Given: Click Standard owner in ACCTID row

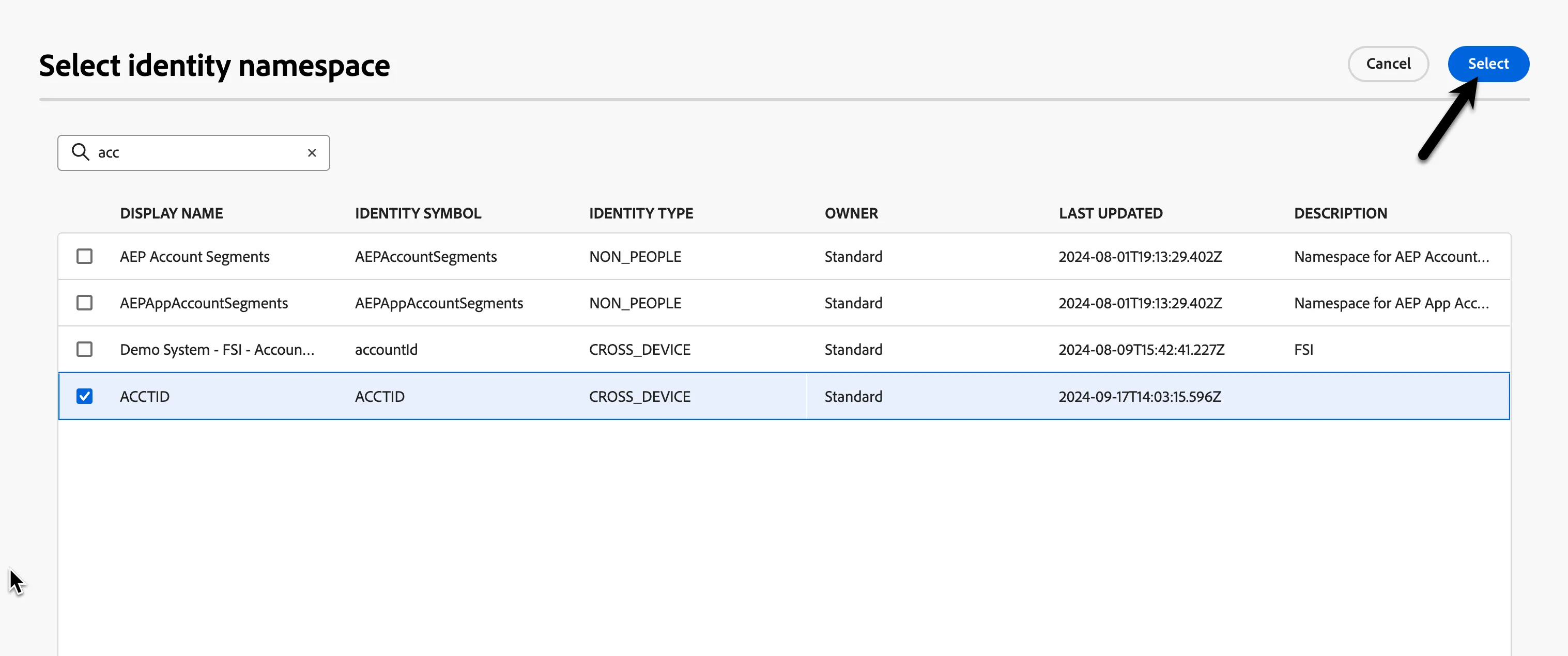Looking at the screenshot, I should tap(853, 397).
